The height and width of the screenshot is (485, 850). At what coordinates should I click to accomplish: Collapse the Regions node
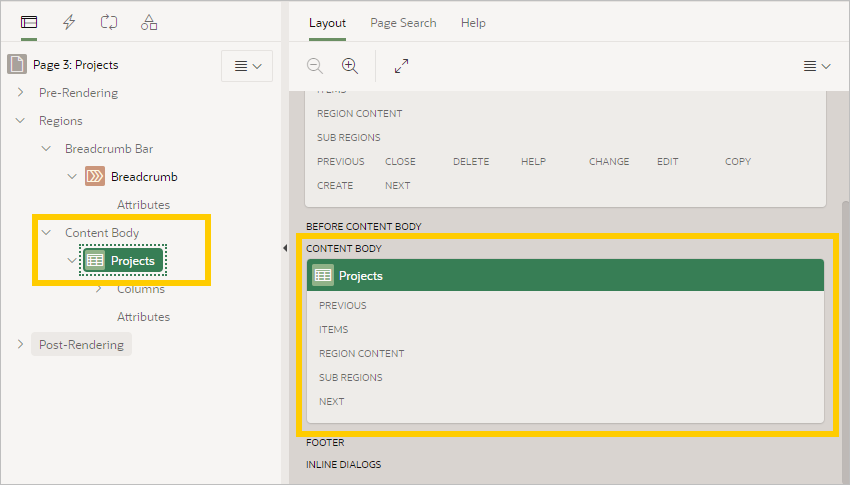tap(21, 120)
